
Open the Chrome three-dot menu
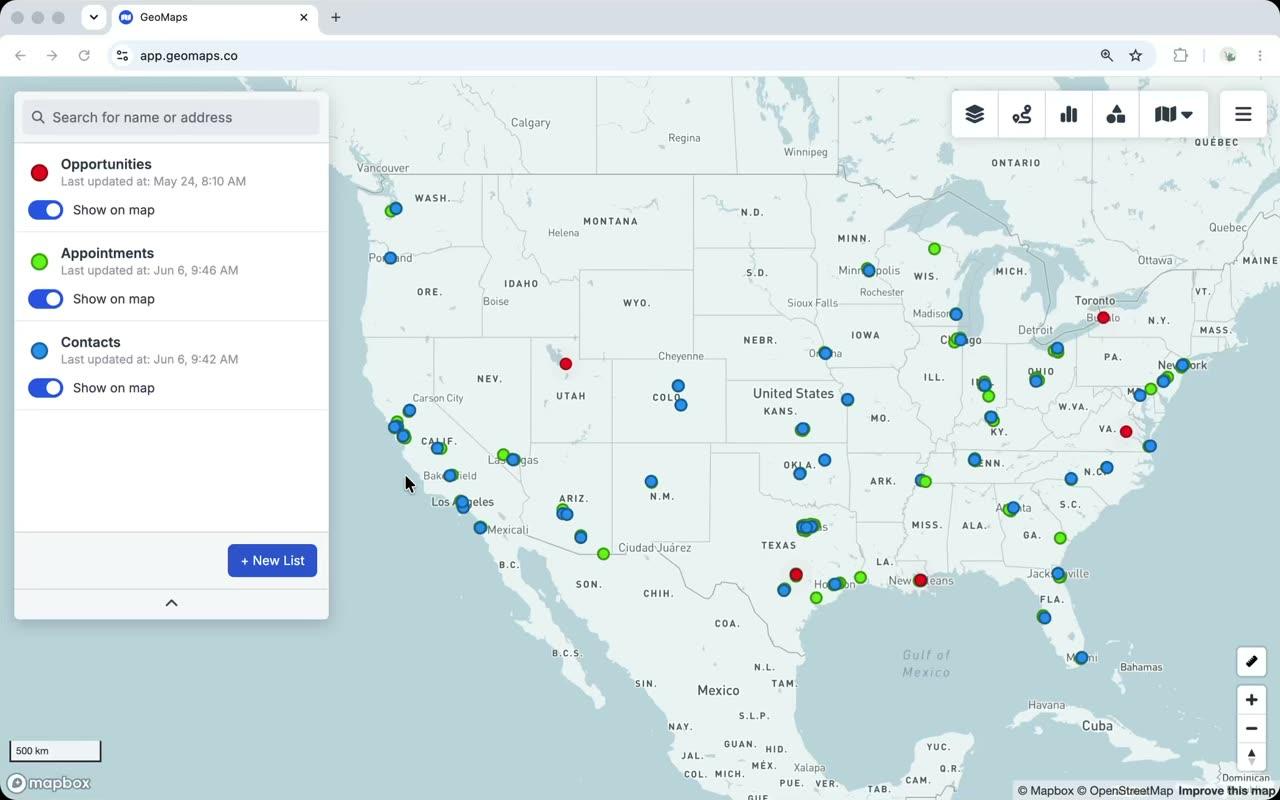[1260, 56]
